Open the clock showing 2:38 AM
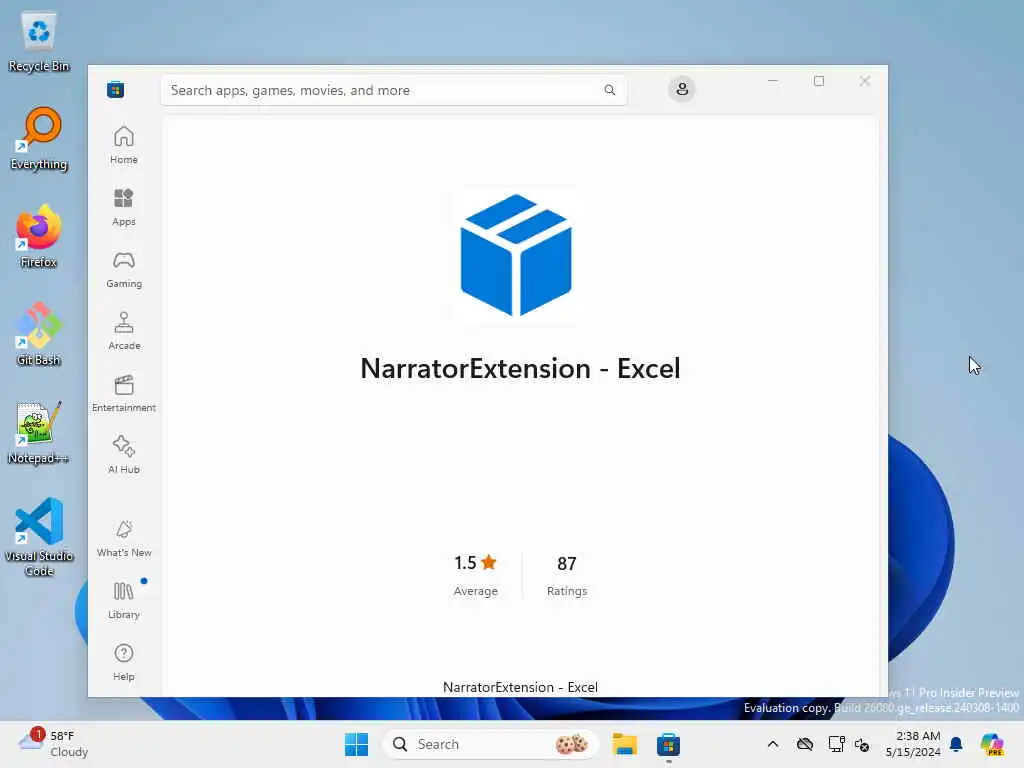The height and width of the screenshot is (768, 1024). pos(913,744)
